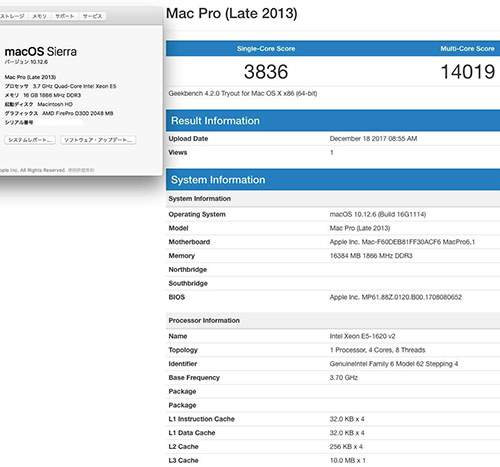Click the All Rights Reserved copyright text
Image resolution: width=500 pixels, height=467 pixels.
43,170
